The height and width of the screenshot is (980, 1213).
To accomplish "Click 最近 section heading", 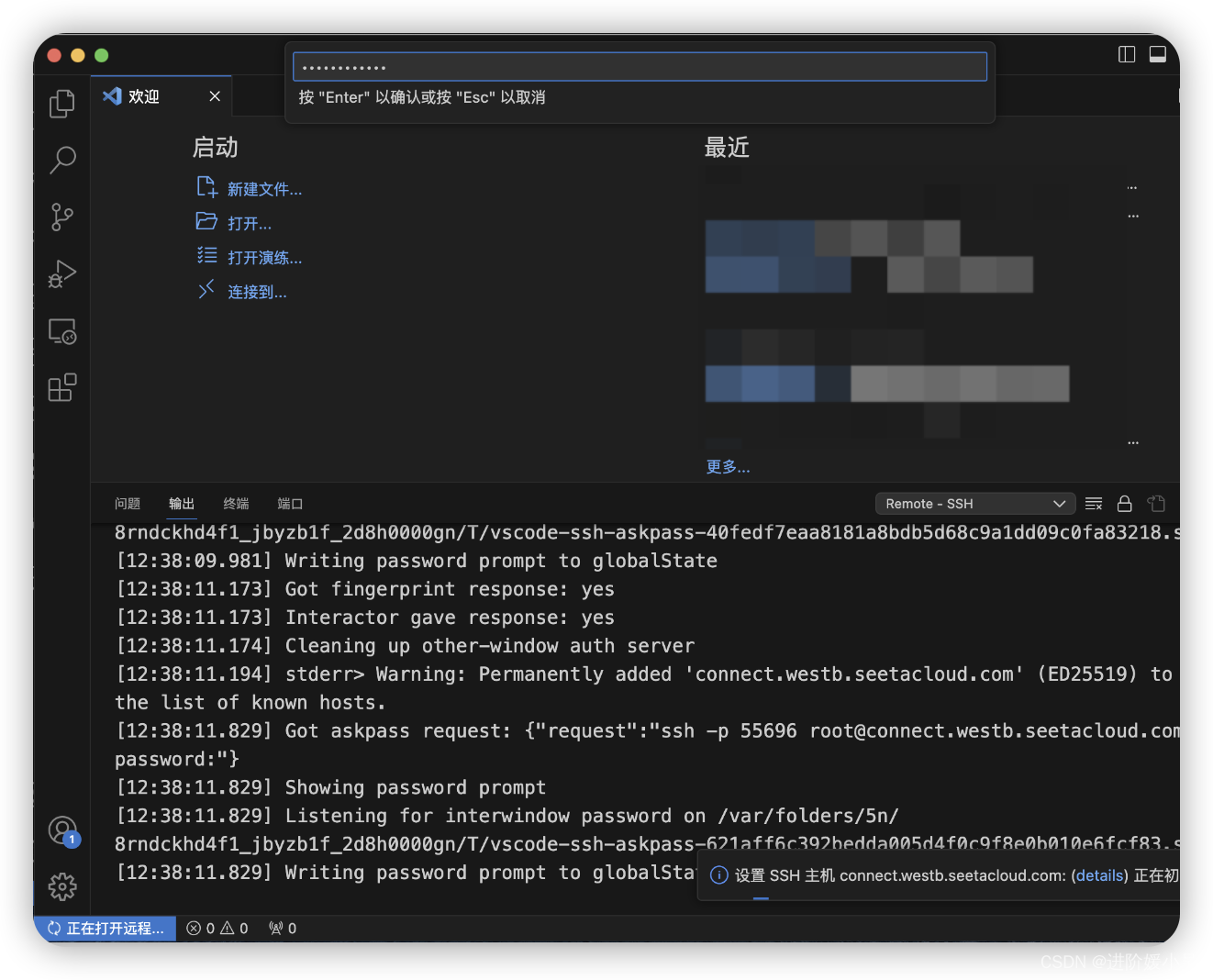I will point(727,148).
